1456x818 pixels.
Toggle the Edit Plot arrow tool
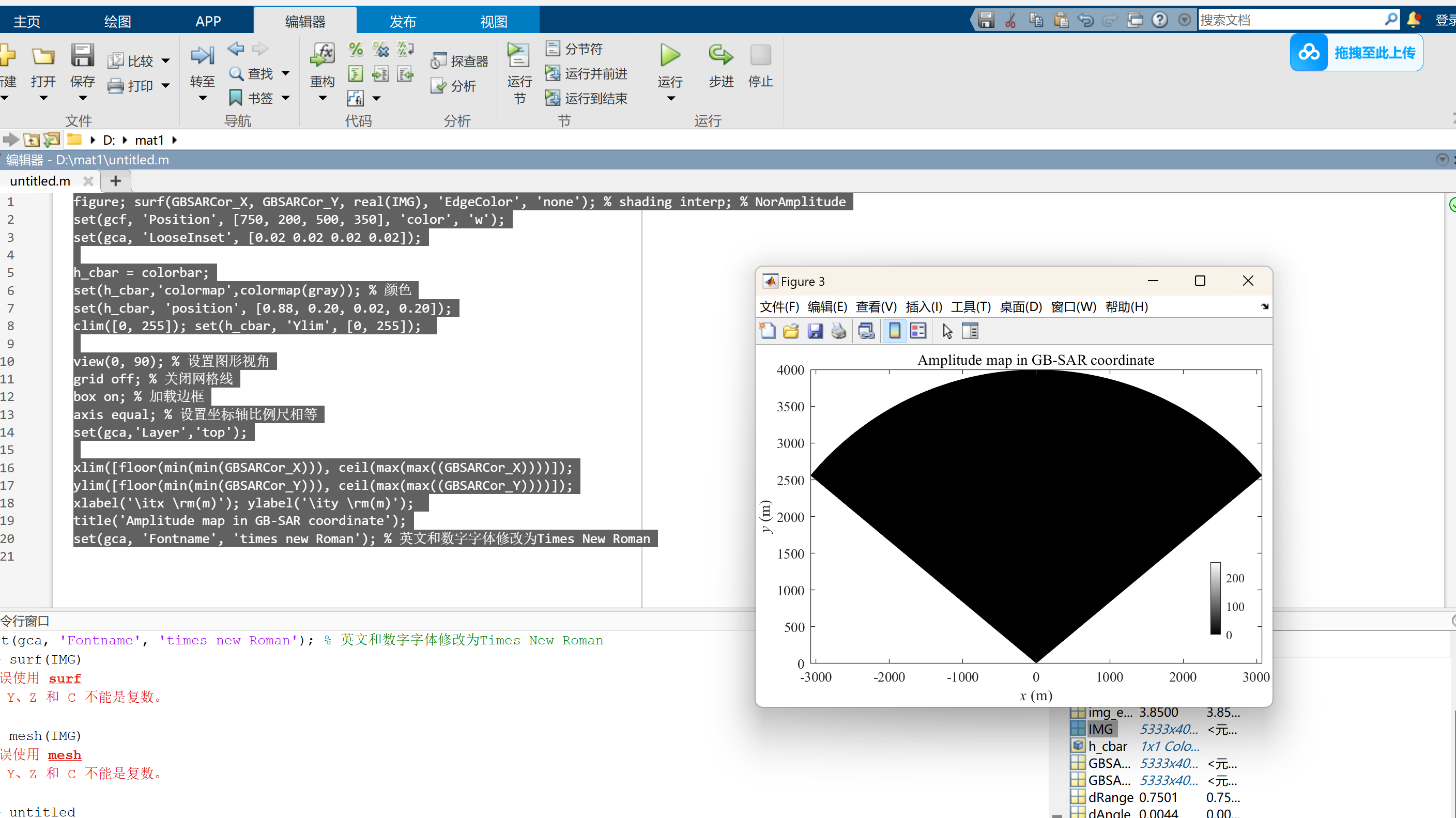[x=947, y=331]
